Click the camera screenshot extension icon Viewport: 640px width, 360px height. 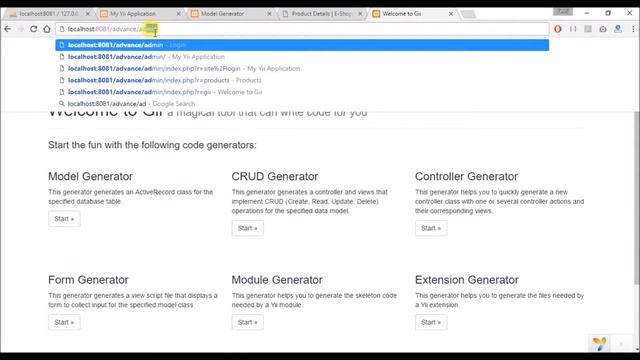coord(603,29)
